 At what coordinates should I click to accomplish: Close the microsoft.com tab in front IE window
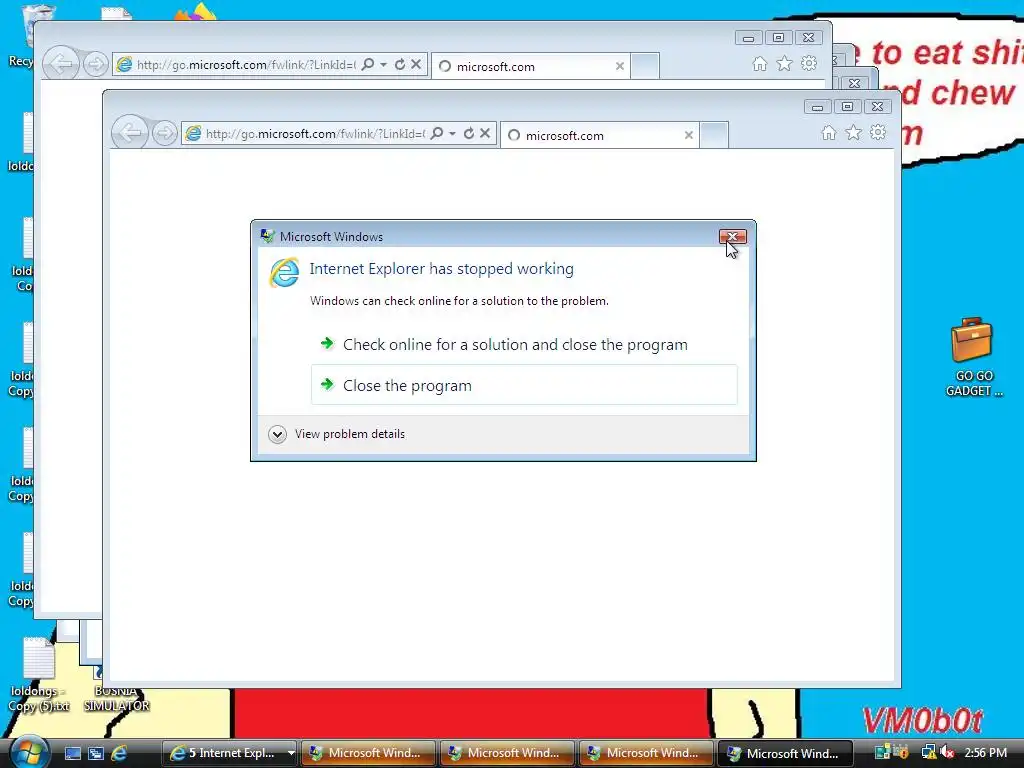[688, 135]
